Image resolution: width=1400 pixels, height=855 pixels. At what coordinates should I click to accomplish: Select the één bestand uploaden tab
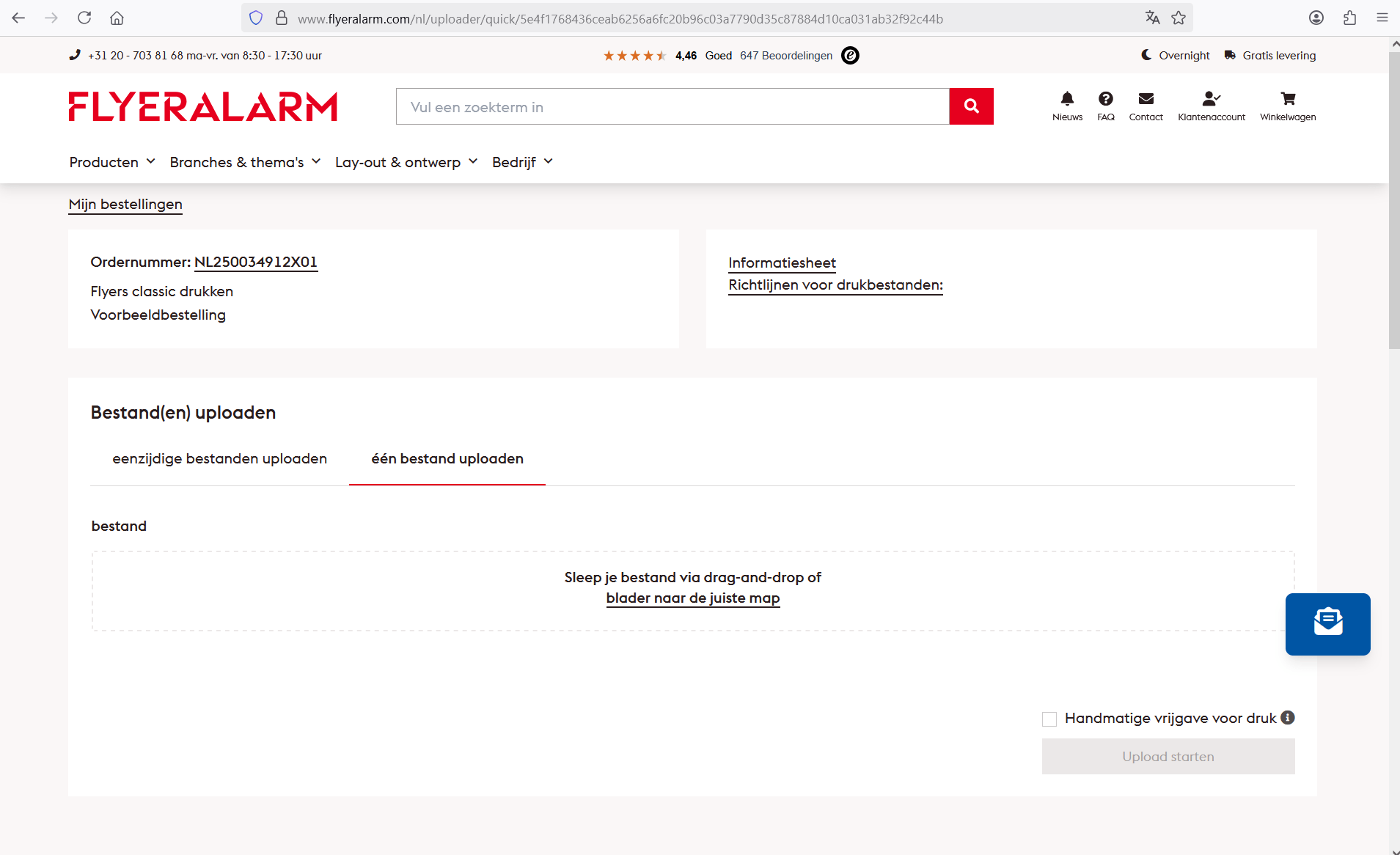(447, 459)
